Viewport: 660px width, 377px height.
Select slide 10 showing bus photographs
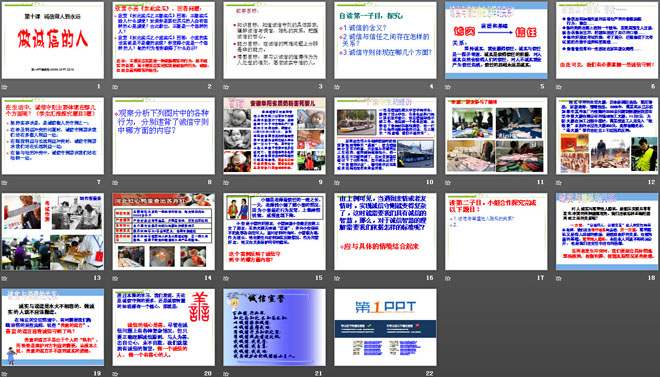pos(386,136)
